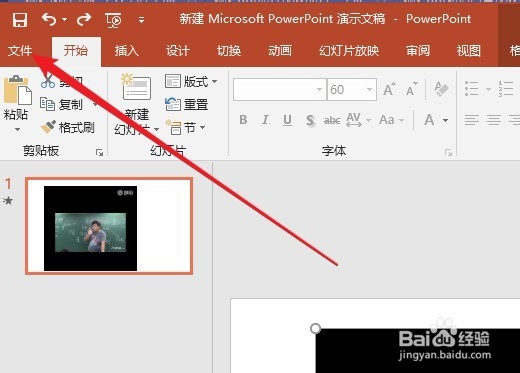
Task: Expand the bullets dropdown arrow
Action: [488, 89]
